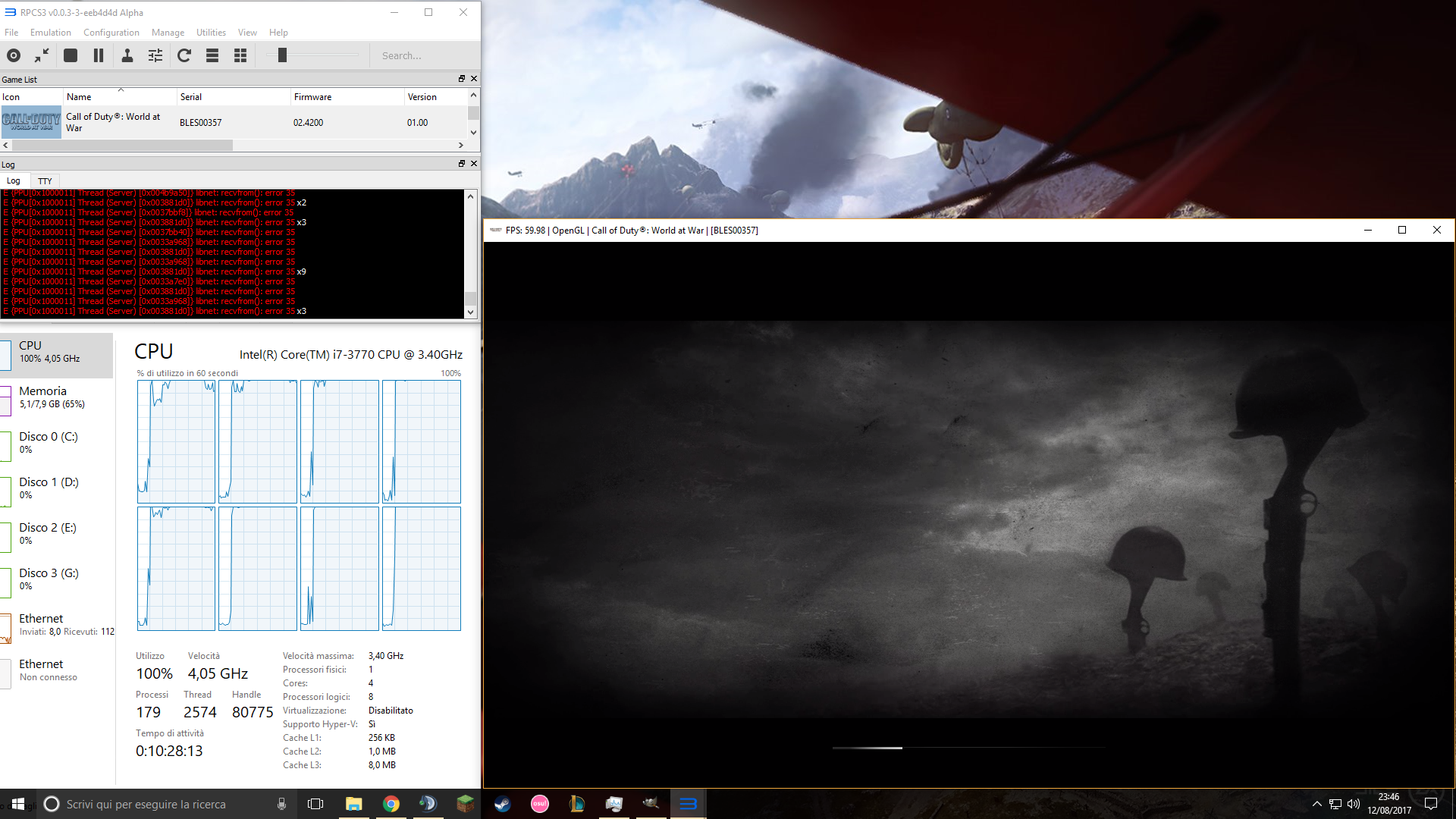
Task: Switch to the TTY log tab
Action: point(45,181)
